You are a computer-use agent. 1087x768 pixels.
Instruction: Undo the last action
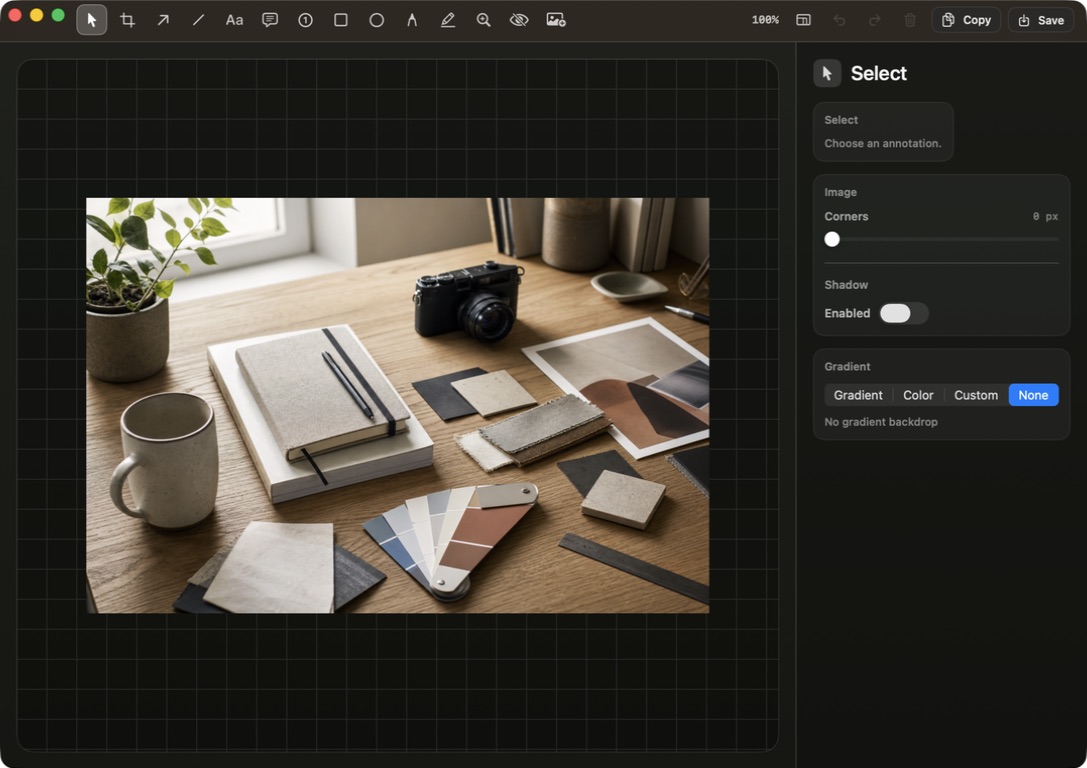coord(840,20)
